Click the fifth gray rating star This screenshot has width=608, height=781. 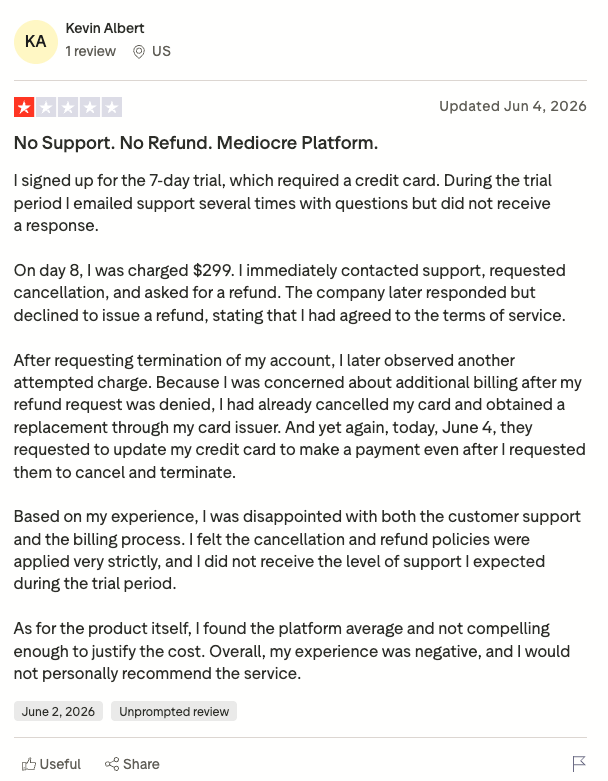(112, 107)
